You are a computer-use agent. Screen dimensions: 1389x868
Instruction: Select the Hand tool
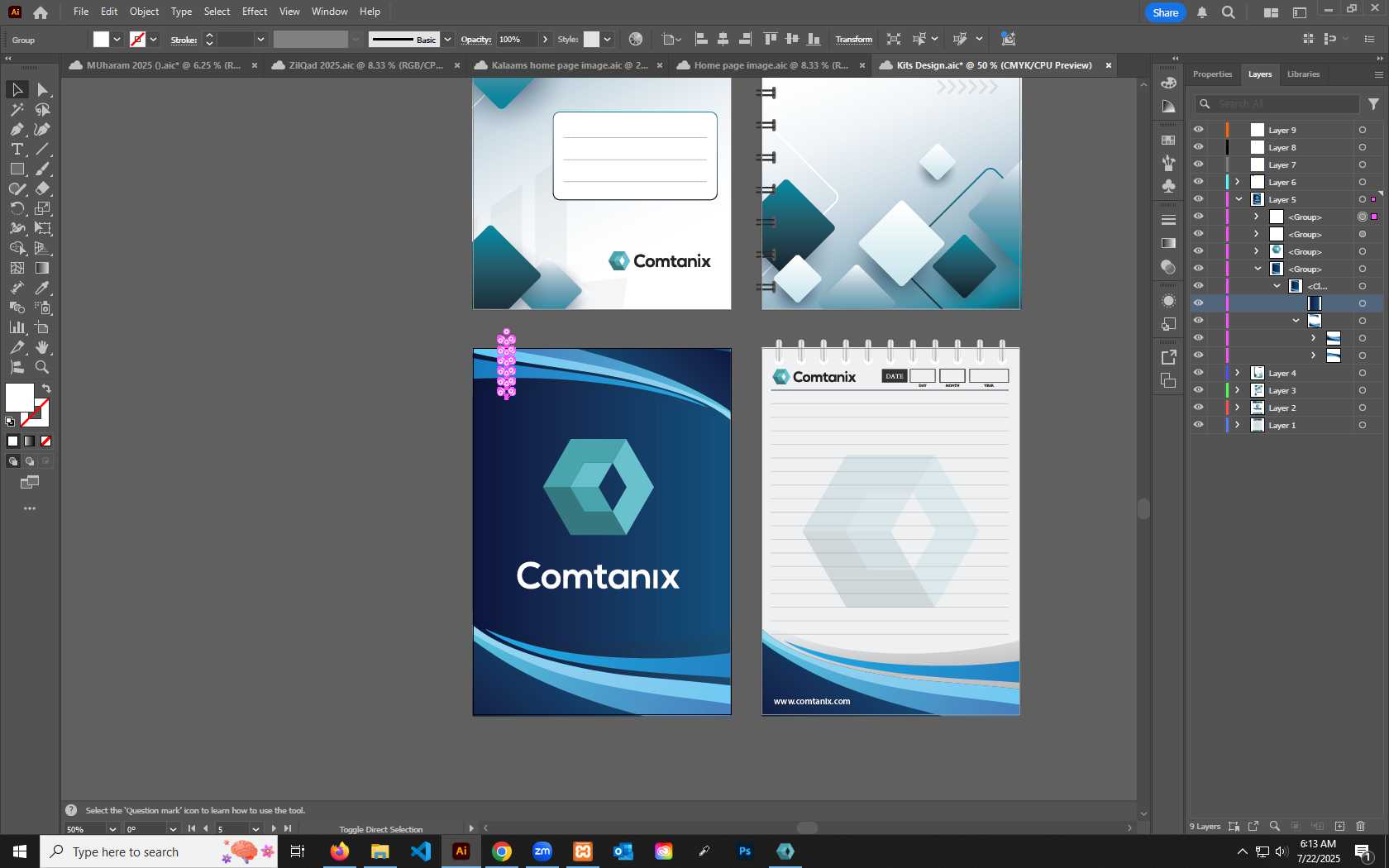click(43, 347)
